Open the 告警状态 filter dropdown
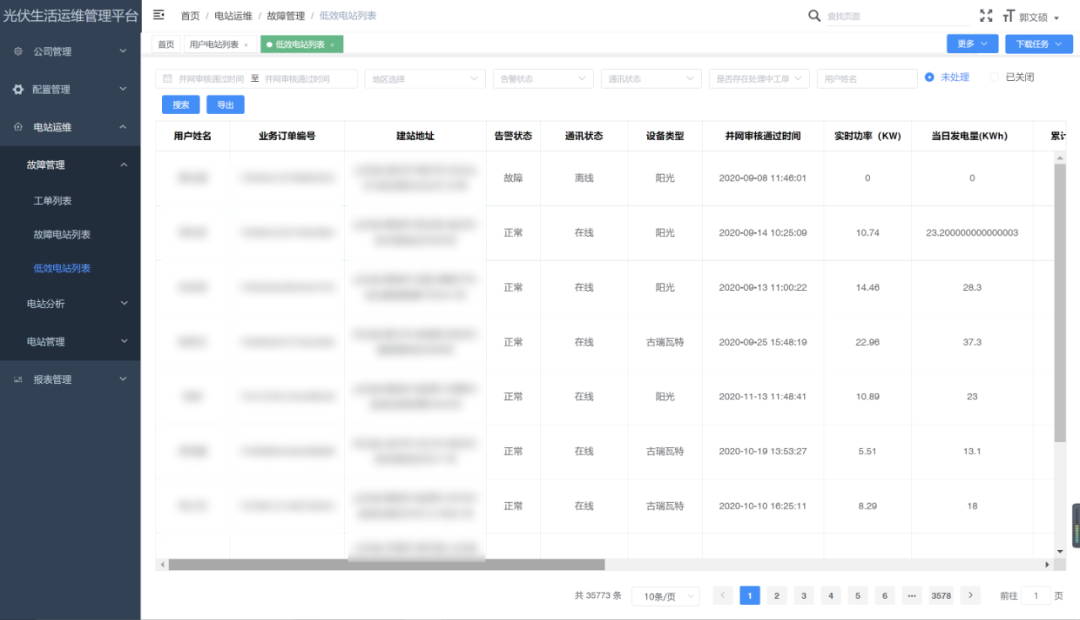 [543, 79]
